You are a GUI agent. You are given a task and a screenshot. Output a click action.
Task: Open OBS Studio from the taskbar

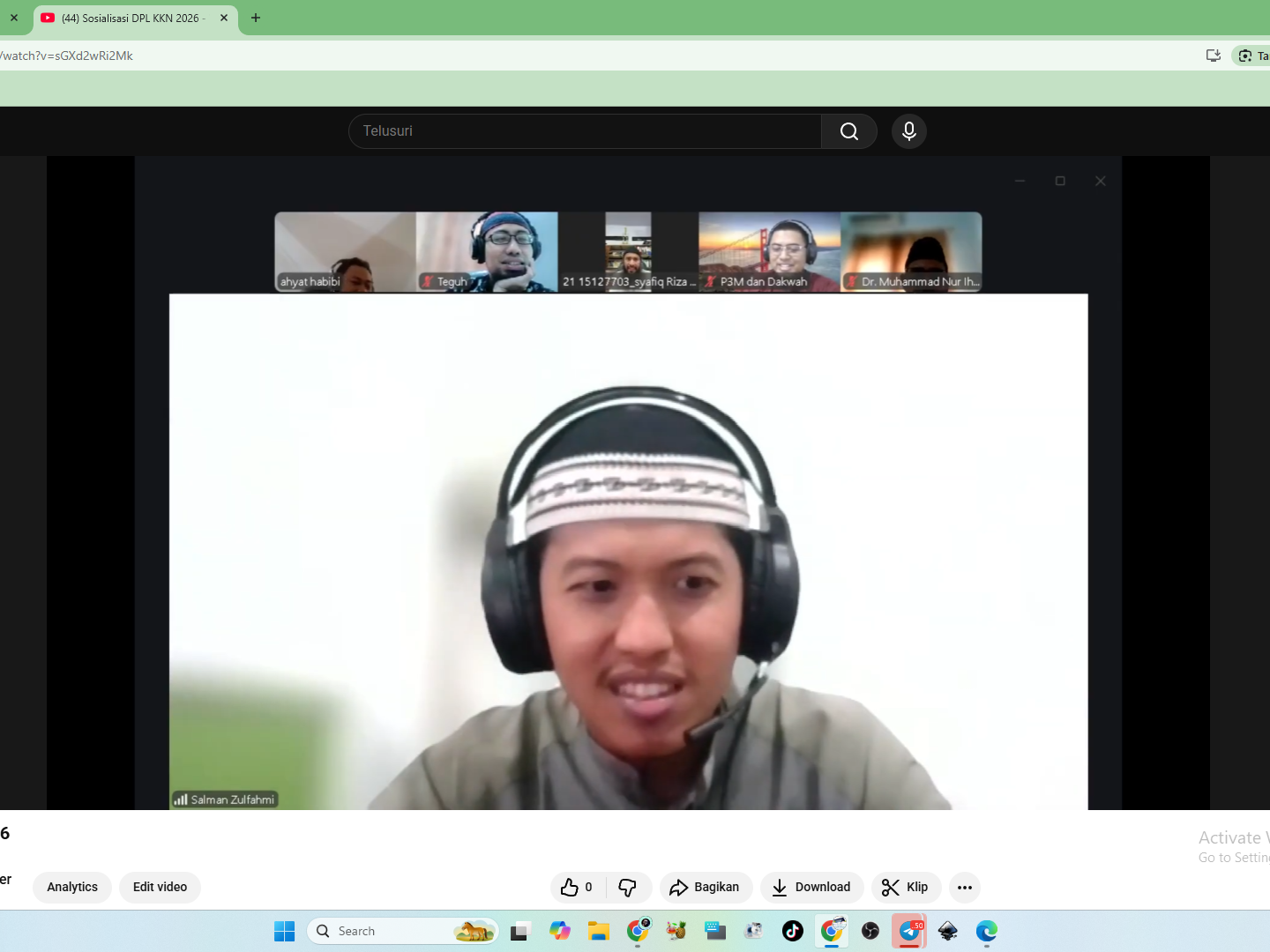[x=870, y=931]
